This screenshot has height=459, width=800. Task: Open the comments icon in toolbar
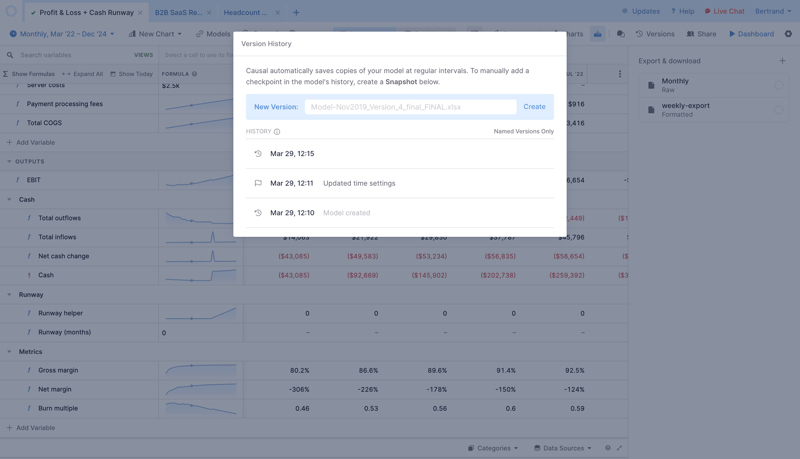[x=620, y=34]
